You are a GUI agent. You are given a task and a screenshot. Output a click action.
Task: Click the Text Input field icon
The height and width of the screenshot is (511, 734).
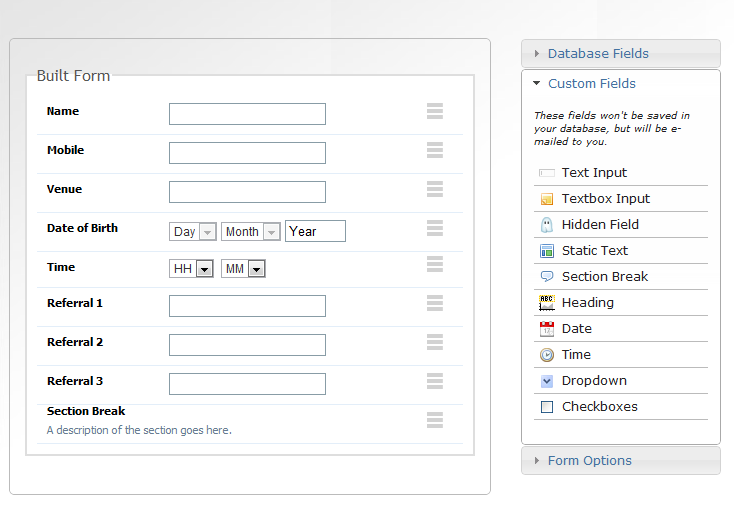coord(546,173)
